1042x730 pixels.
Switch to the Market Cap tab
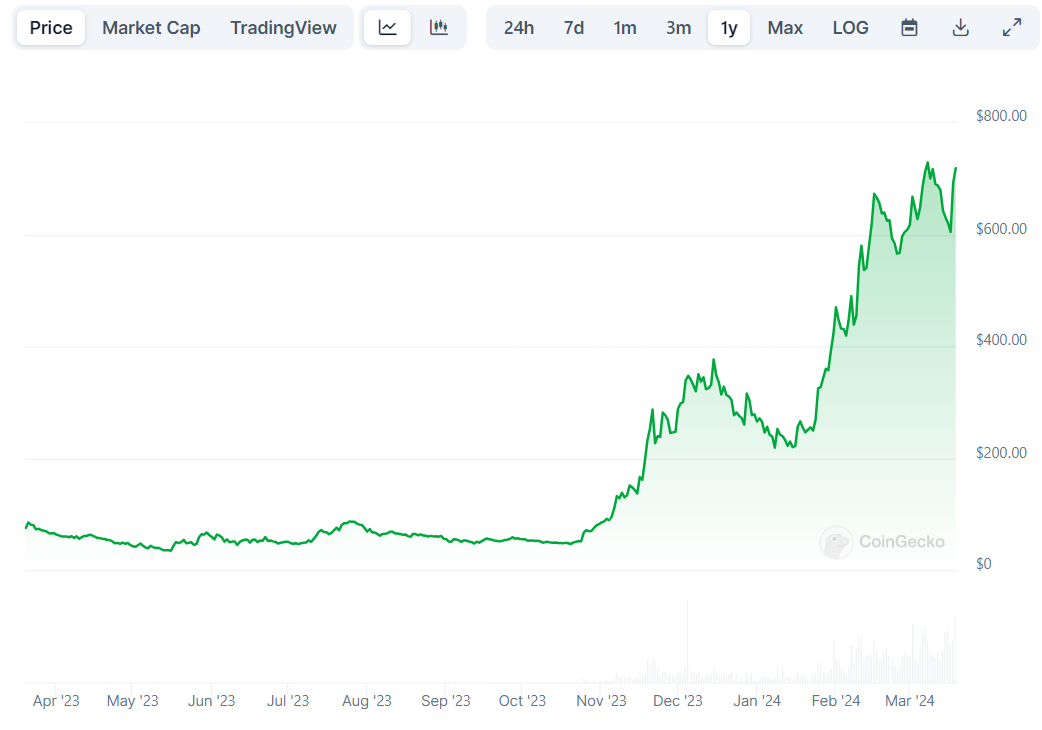coord(151,28)
